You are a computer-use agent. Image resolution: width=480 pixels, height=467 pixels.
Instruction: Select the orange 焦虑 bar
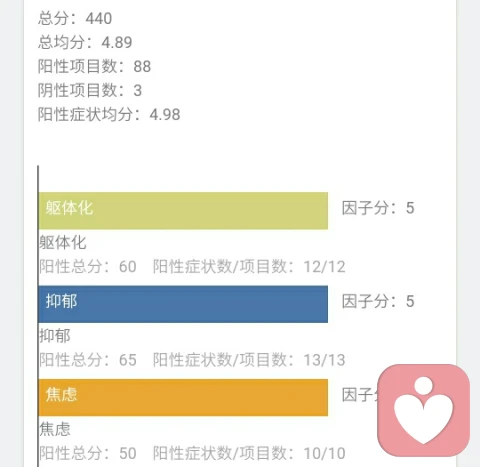tap(183, 397)
